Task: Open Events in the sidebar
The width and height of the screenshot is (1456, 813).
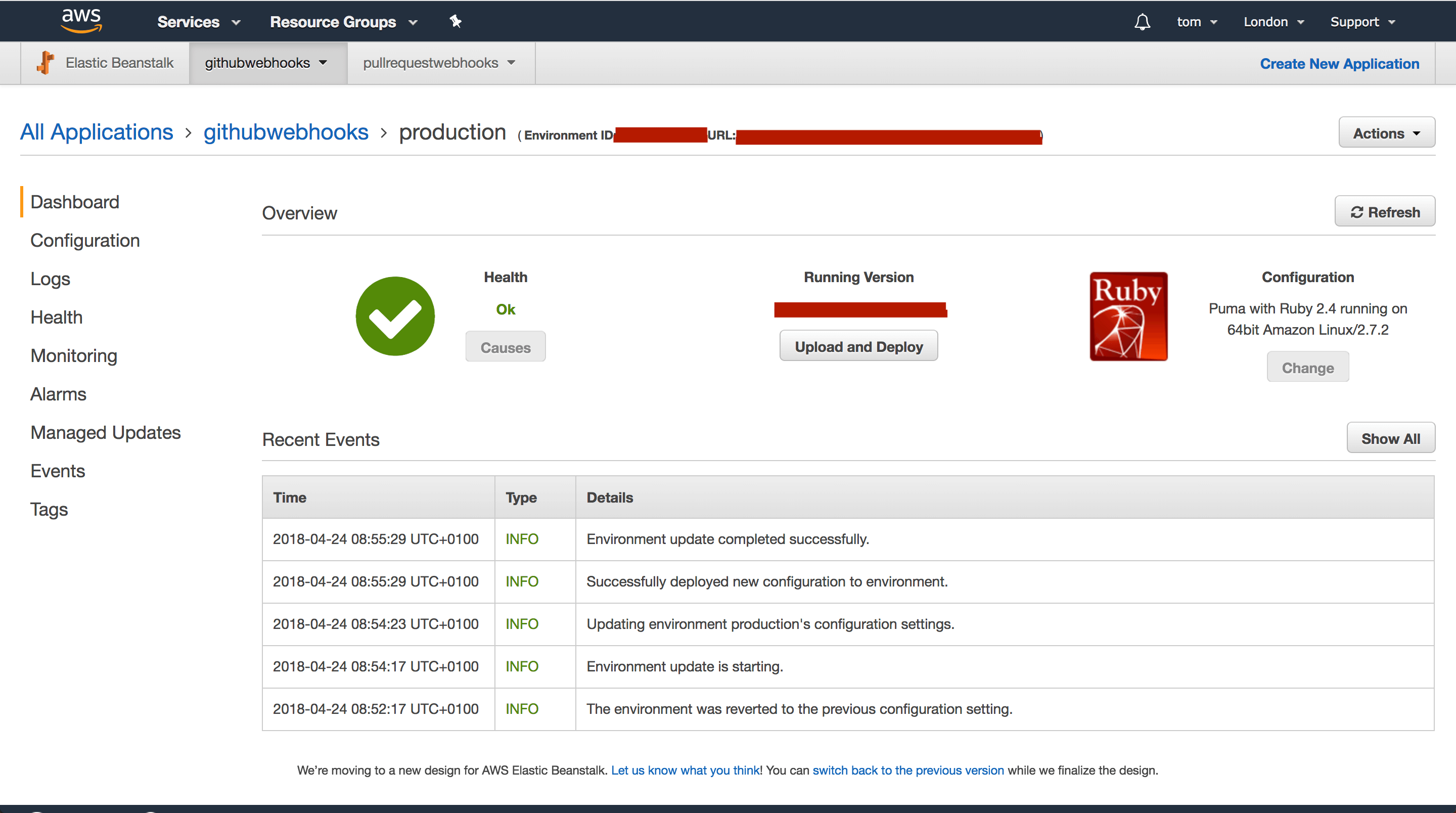Action: coord(58,471)
